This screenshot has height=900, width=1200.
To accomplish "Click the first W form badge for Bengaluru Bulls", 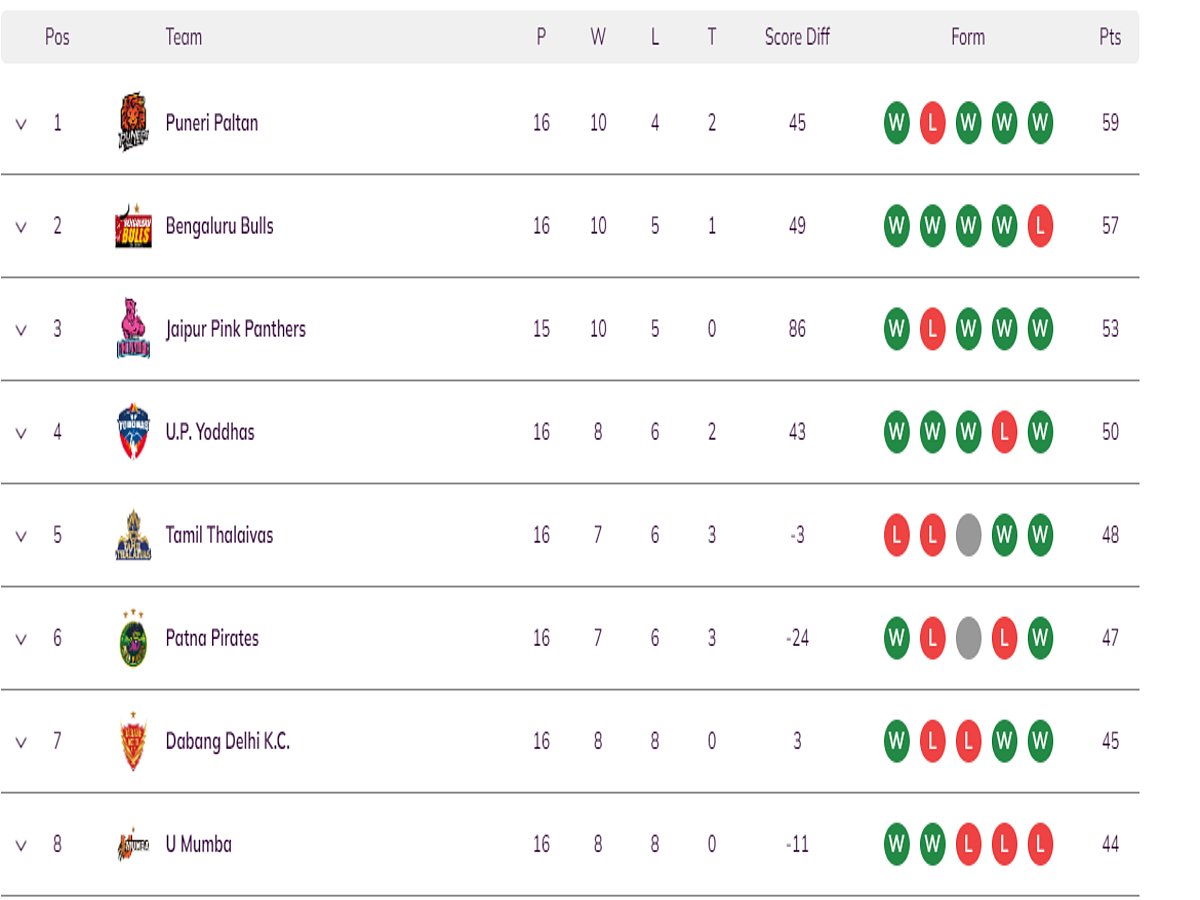I will pos(896,225).
